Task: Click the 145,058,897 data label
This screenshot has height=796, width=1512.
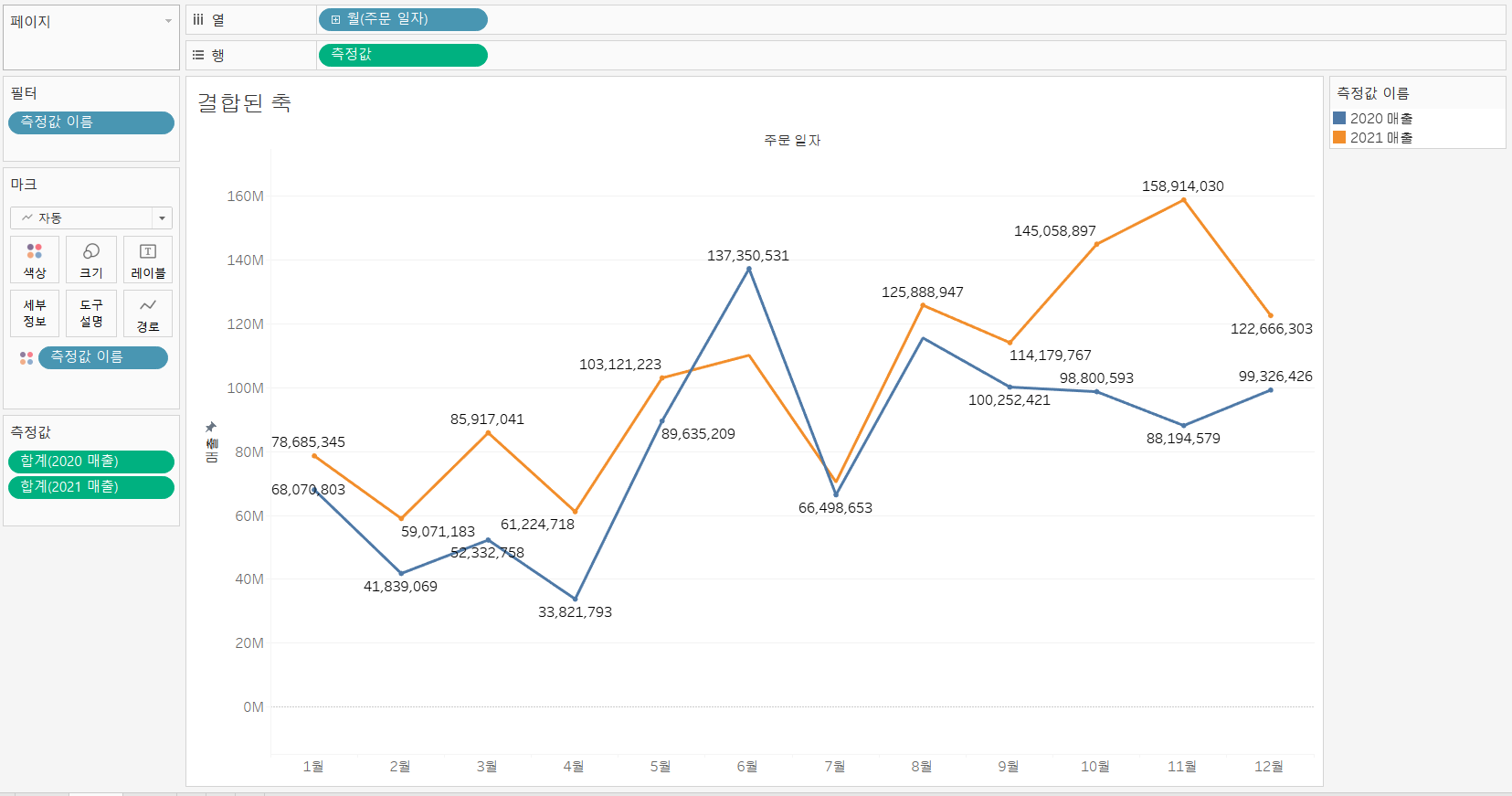Action: click(x=1054, y=230)
